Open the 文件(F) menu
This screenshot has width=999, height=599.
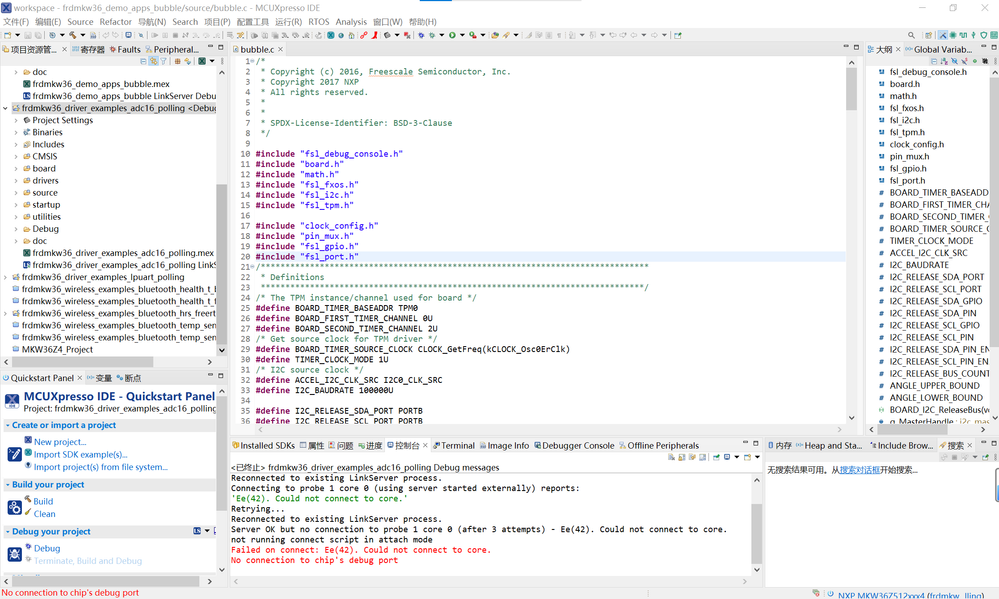pyautogui.click(x=13, y=20)
